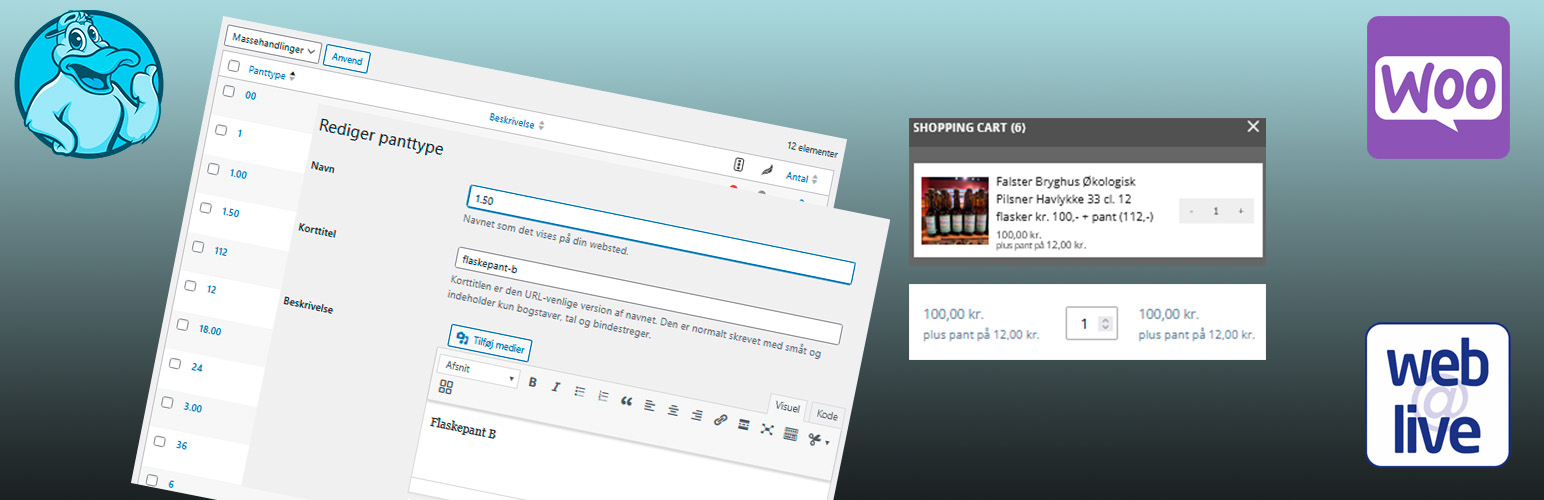The image size is (1544, 500).
Task: Click the Tilføj medier button
Action: (x=490, y=342)
